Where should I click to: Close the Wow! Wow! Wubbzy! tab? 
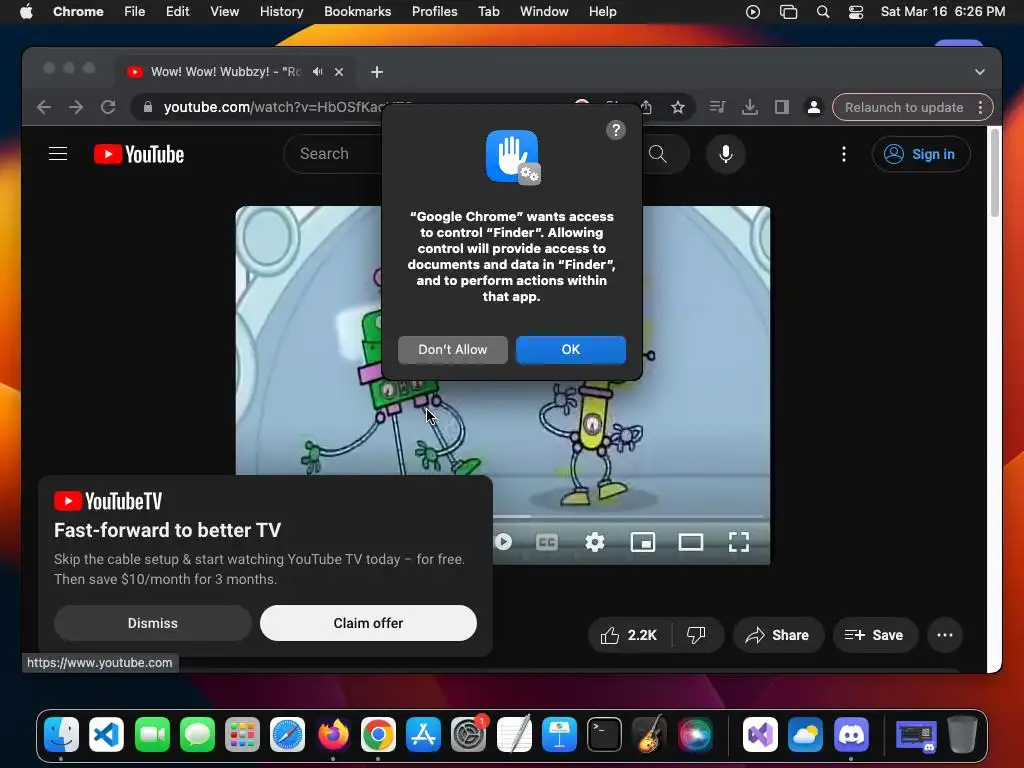pyautogui.click(x=339, y=72)
